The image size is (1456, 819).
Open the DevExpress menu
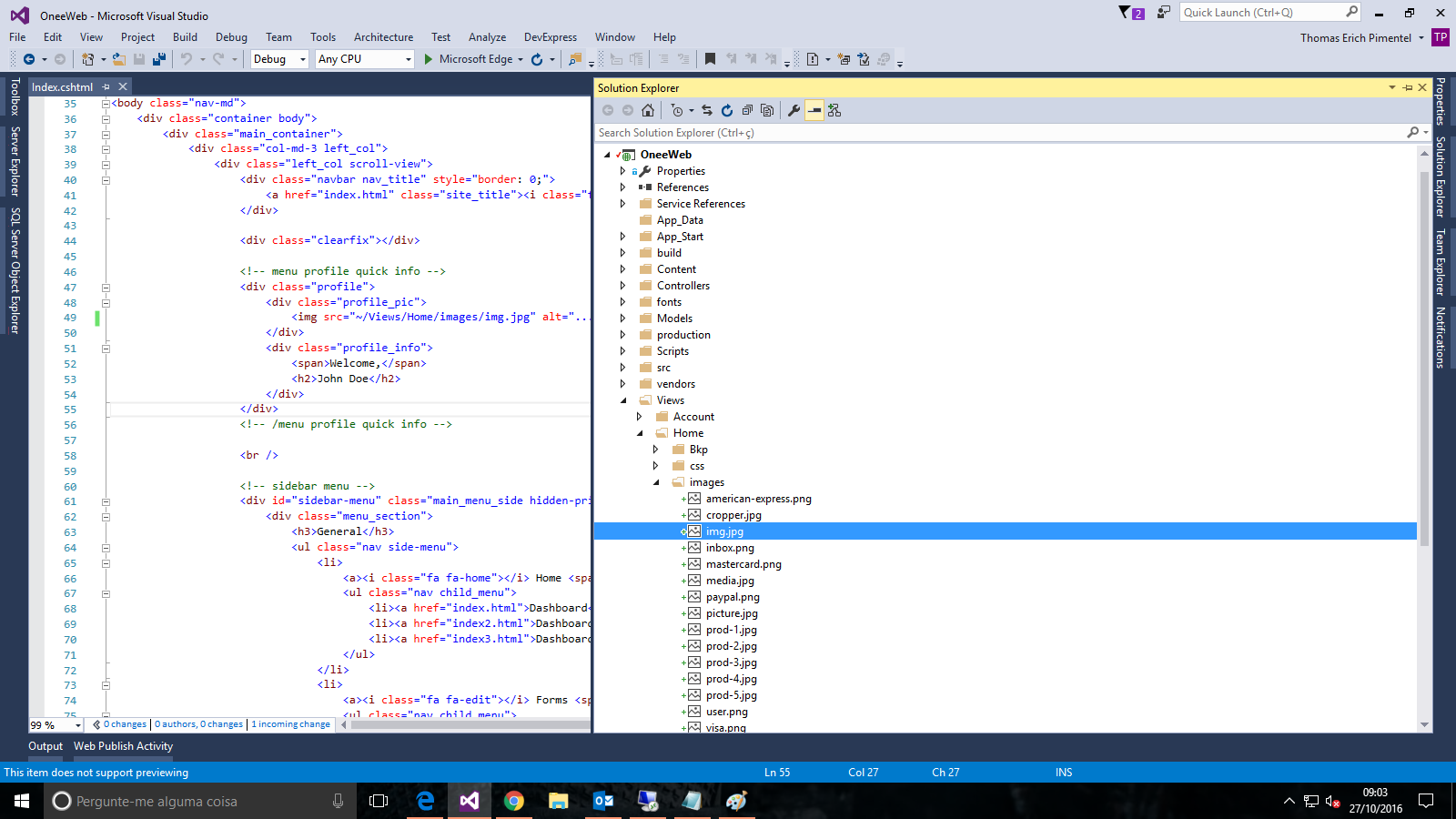coord(551,37)
